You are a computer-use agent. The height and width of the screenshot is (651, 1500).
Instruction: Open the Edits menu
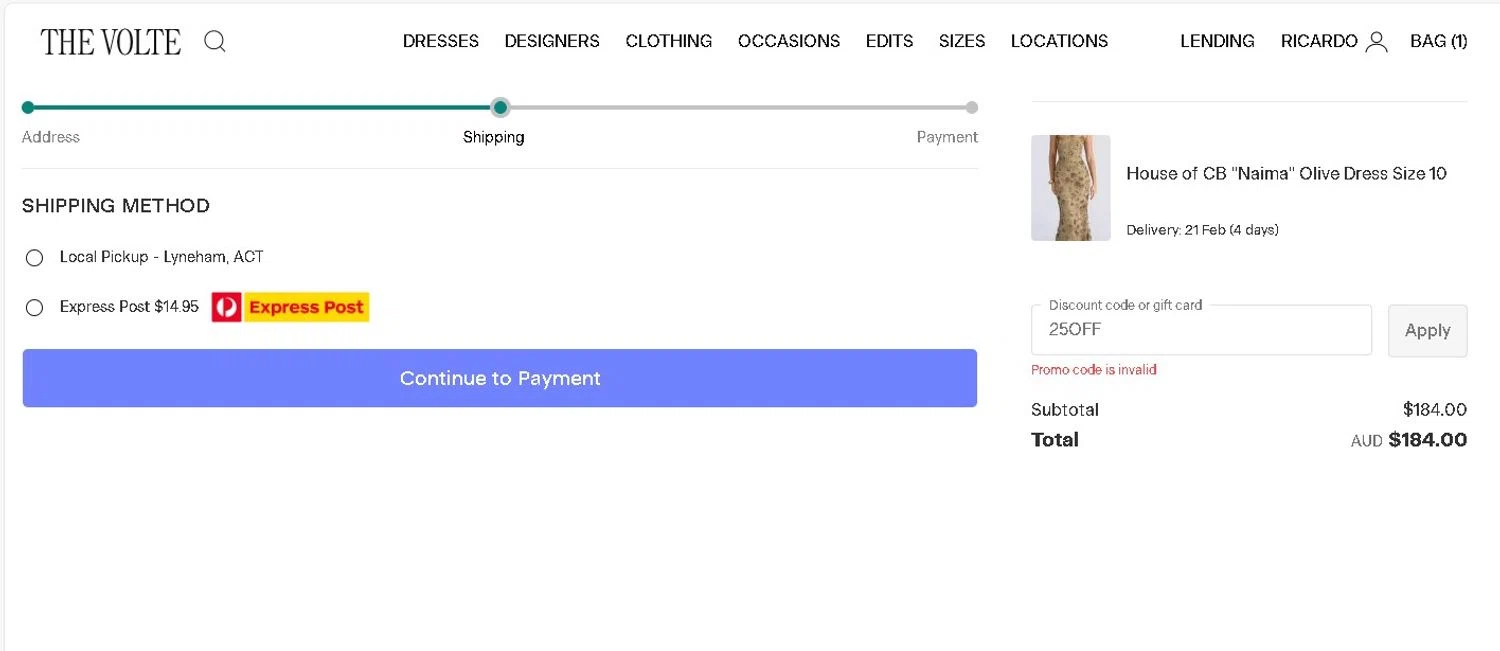tap(890, 41)
